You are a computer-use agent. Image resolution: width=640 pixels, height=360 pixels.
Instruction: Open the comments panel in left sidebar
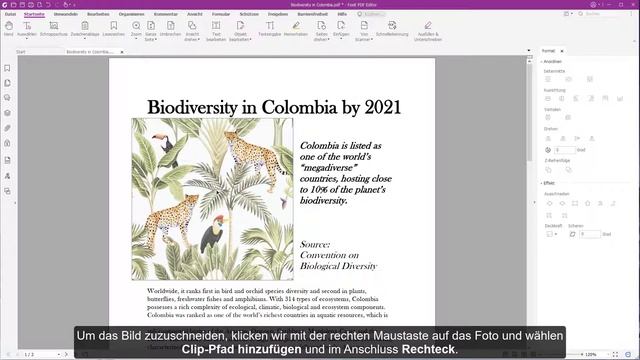pos(7,98)
